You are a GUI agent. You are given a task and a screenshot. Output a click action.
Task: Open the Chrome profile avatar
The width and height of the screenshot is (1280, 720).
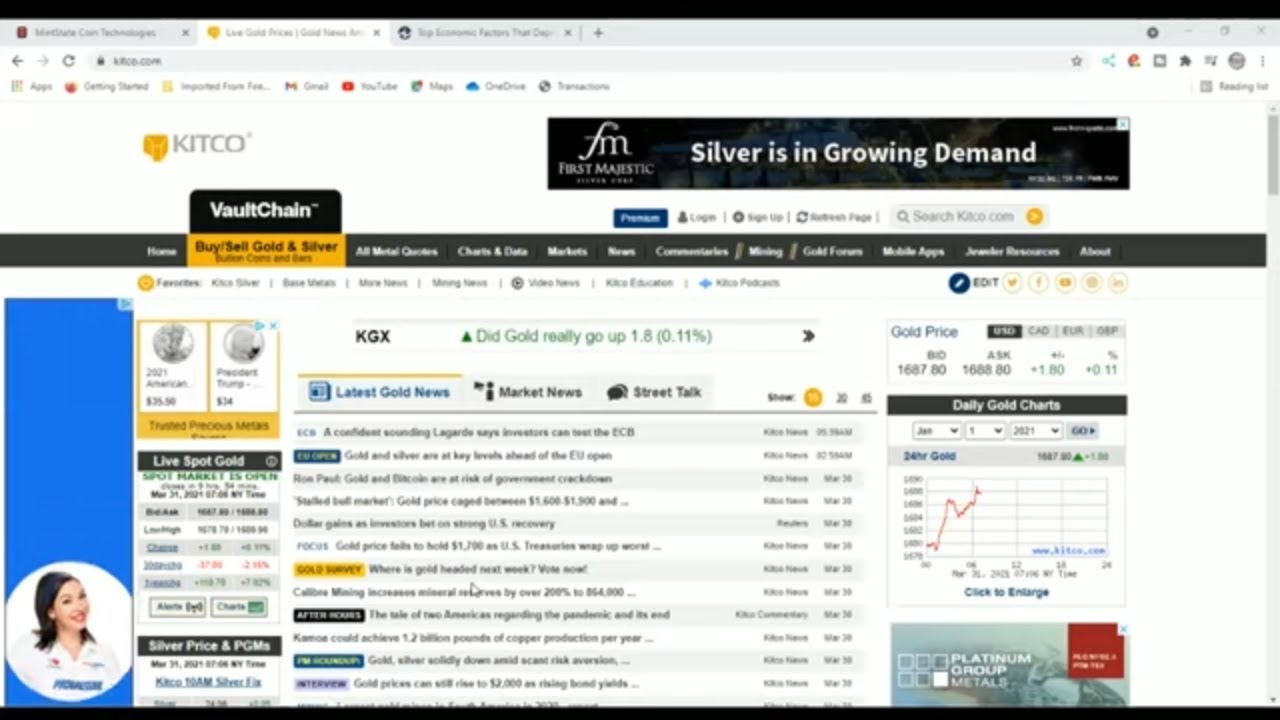[x=1237, y=61]
